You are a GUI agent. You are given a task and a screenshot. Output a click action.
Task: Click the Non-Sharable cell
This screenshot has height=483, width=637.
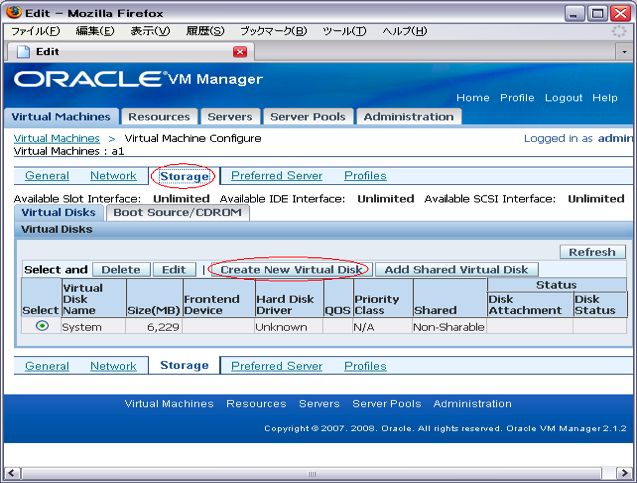[449, 327]
